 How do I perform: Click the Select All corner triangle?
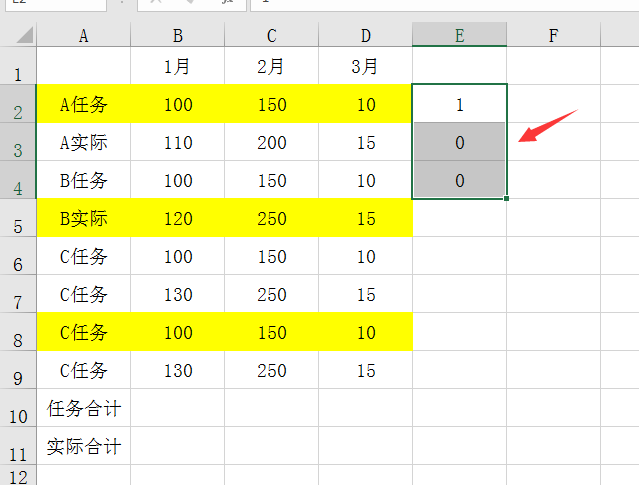[x=24, y=35]
